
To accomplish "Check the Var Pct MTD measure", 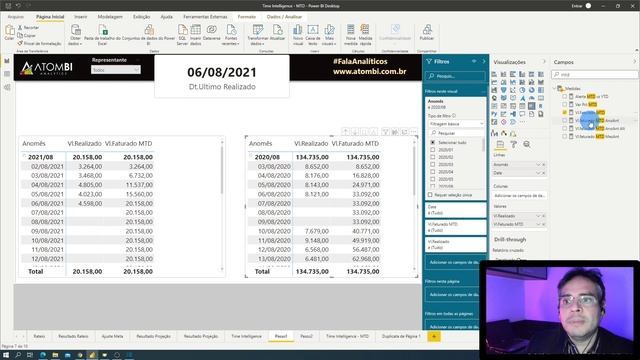I will click(x=564, y=104).
